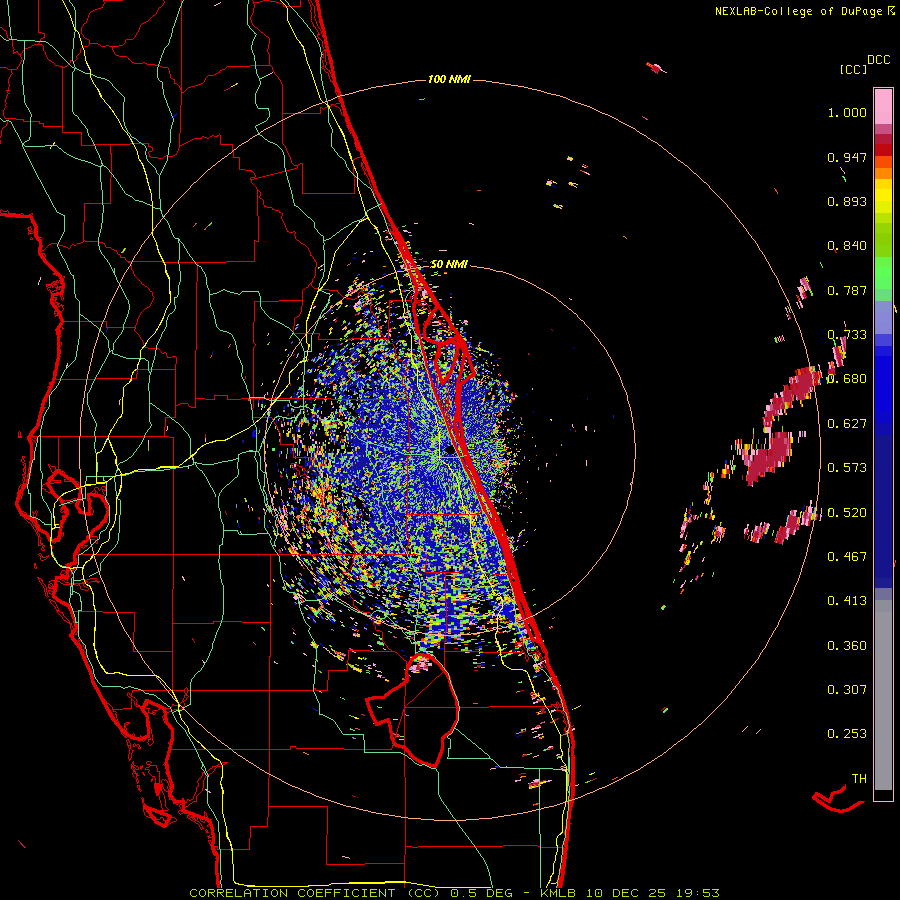Click the 0.947 scale value
Image resolution: width=900 pixels, height=900 pixels.
click(847, 157)
